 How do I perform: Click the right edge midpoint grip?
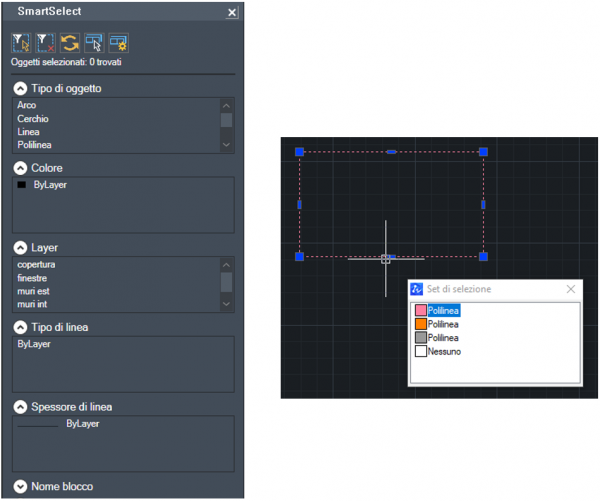484,205
